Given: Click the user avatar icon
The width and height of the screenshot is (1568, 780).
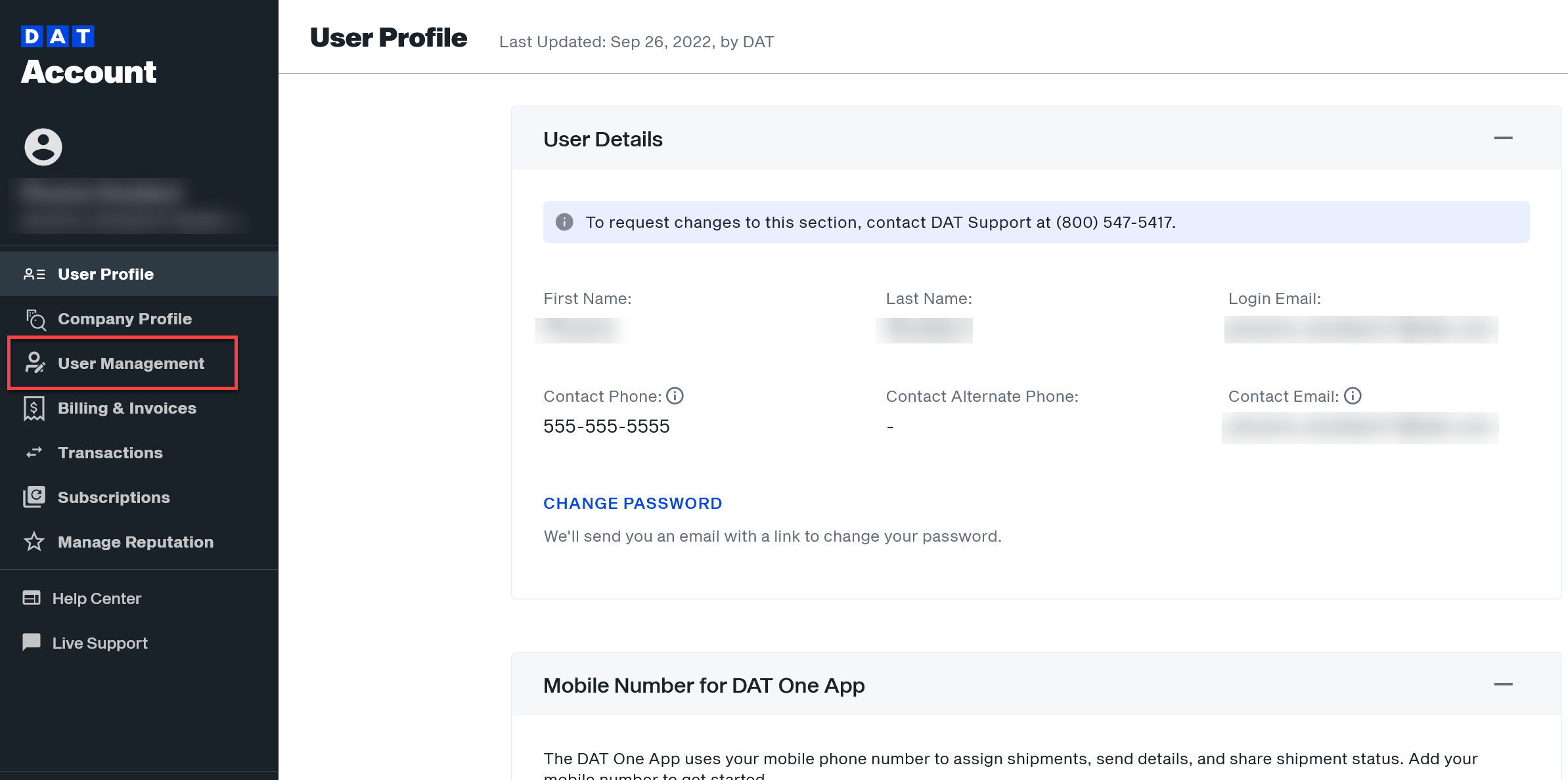Looking at the screenshot, I should point(43,146).
